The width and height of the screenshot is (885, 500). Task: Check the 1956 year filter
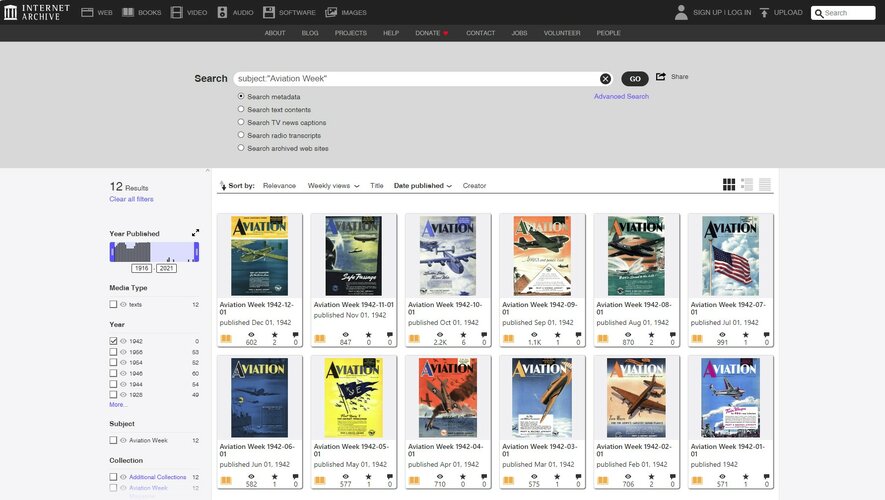[x=113, y=352]
